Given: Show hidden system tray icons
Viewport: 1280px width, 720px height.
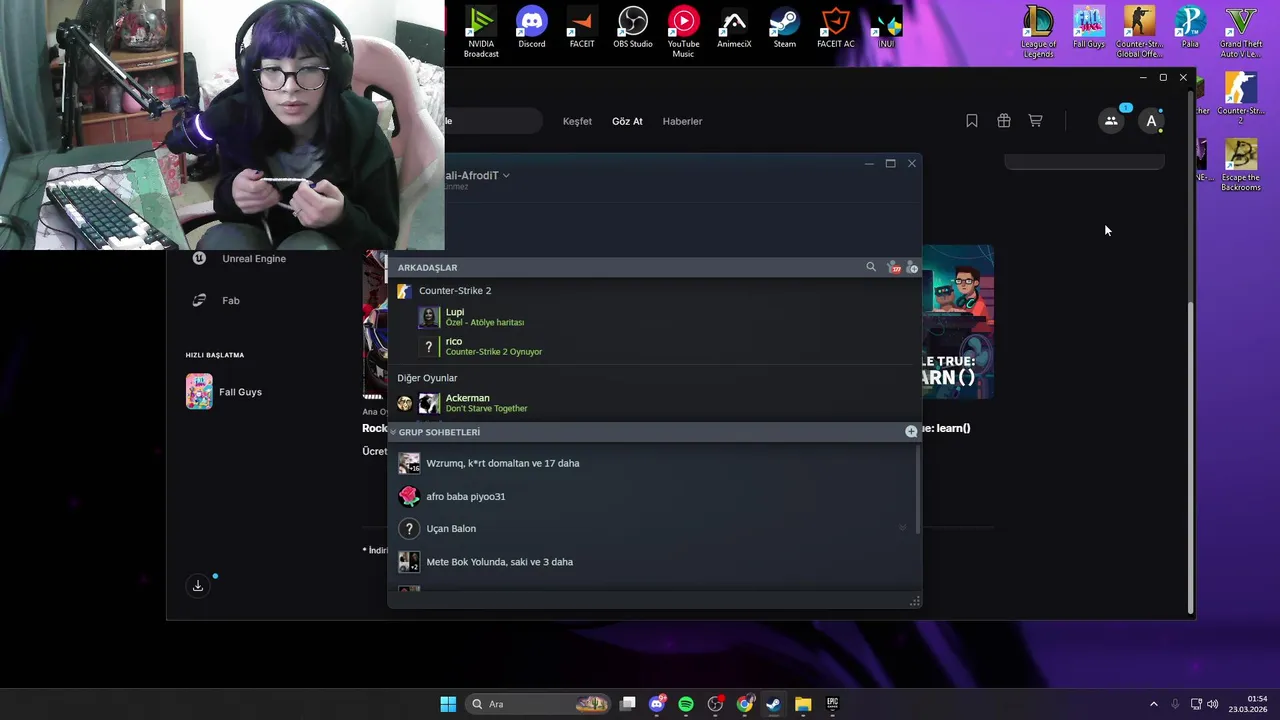Looking at the screenshot, I should click(1153, 704).
